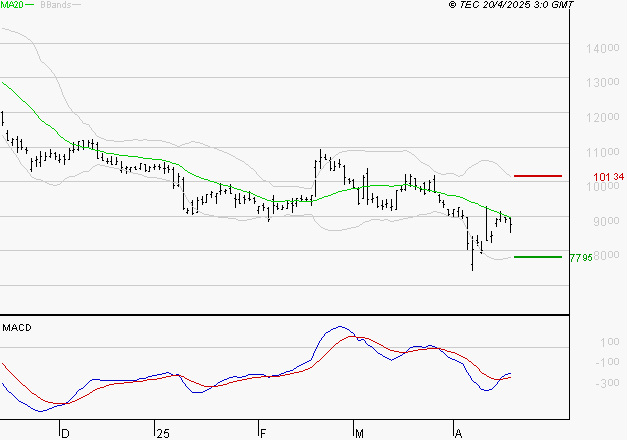Click the MA20 legend label
The image size is (627, 440).
coord(12,5)
